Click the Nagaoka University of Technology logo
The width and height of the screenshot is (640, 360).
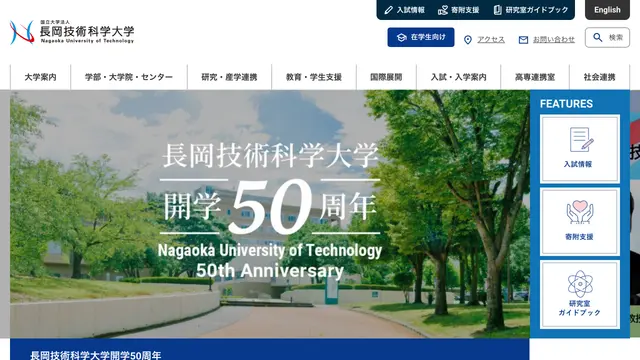[x=72, y=32]
